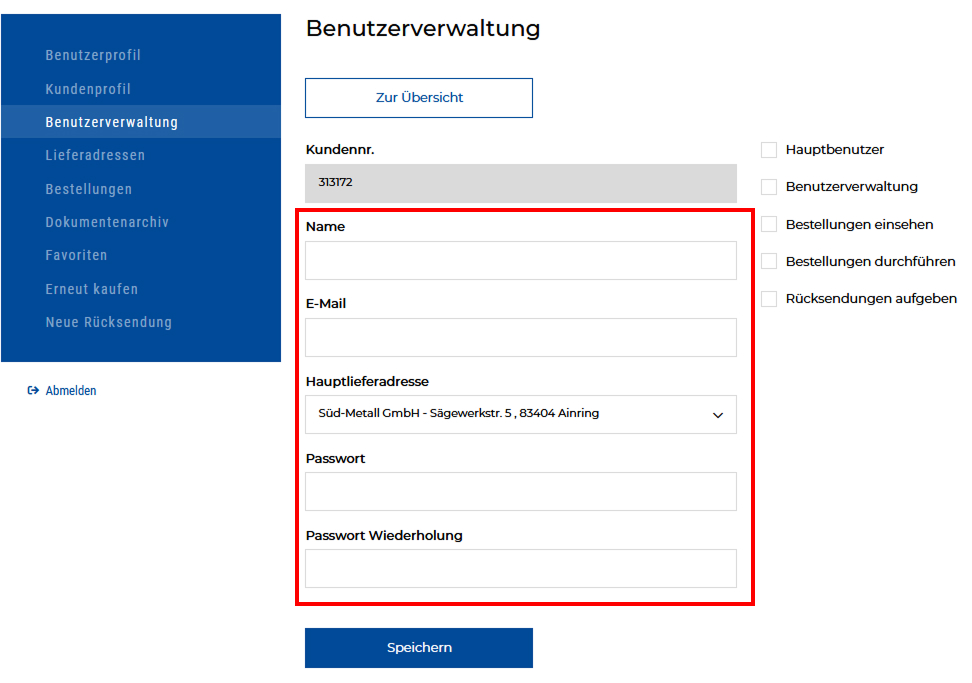Tick the Benutzerverwaltung permission checkbox

(769, 187)
